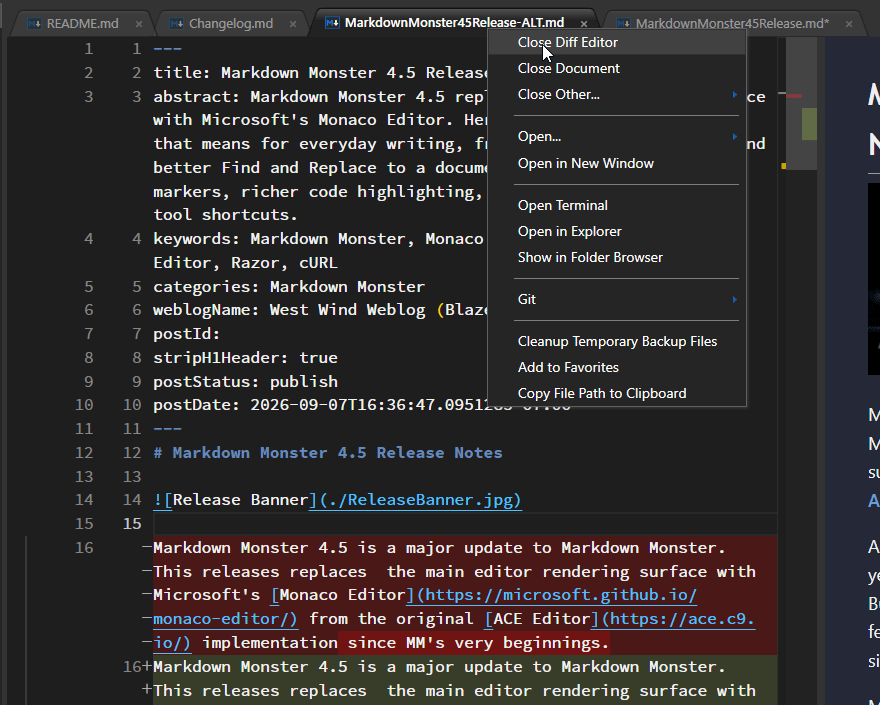The image size is (880, 705).
Task: Close the MarkdownMonster45Release-ALT.md tab
Action: (584, 24)
